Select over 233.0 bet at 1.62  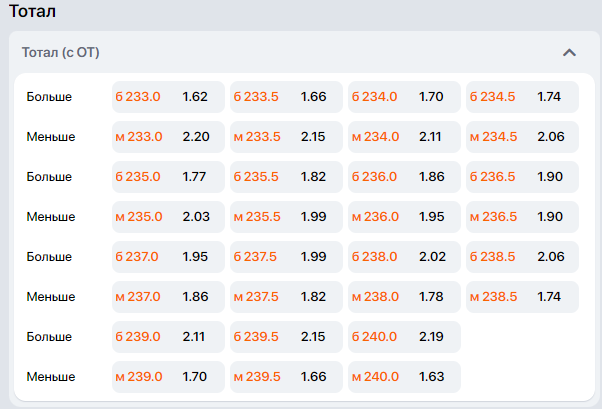pos(168,97)
